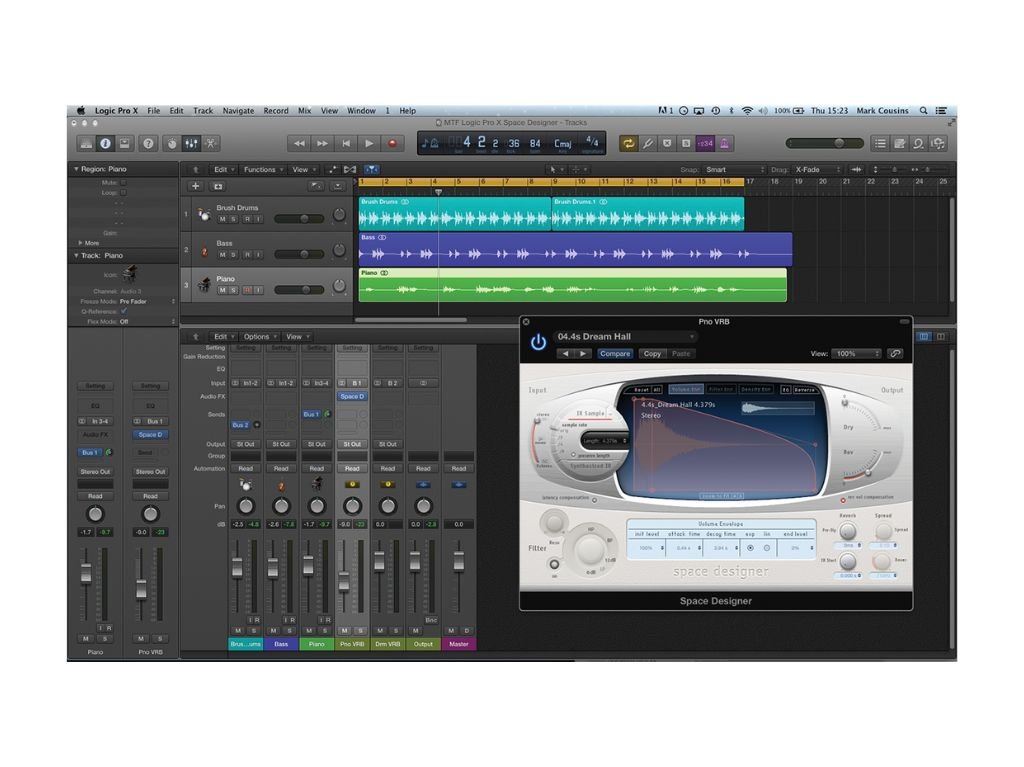The image size is (1024, 767).
Task: Open the Navigate menu
Action: click(238, 110)
